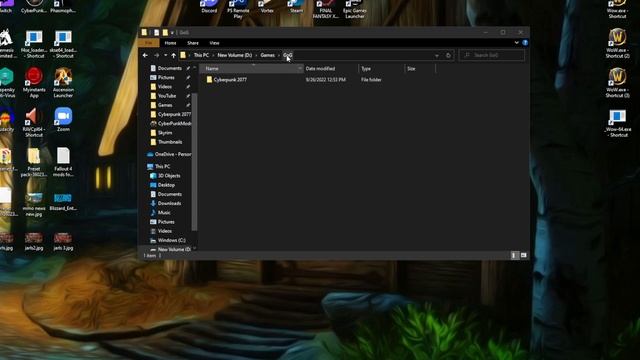Select the Fallout 4 mods text file icon
This screenshot has height=360, width=640.
point(63,162)
